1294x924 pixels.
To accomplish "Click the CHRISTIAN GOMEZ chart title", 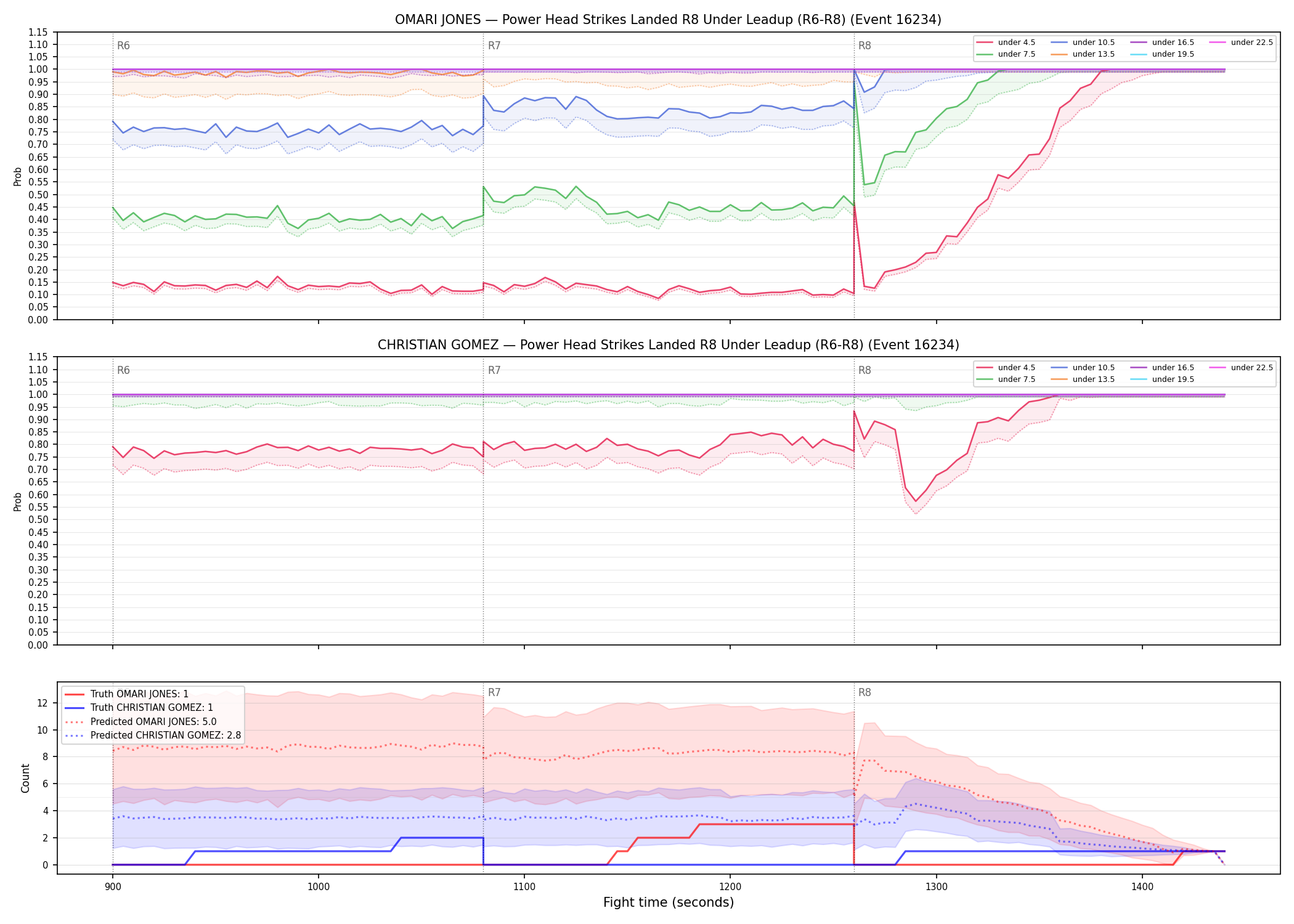I will click(668, 345).
